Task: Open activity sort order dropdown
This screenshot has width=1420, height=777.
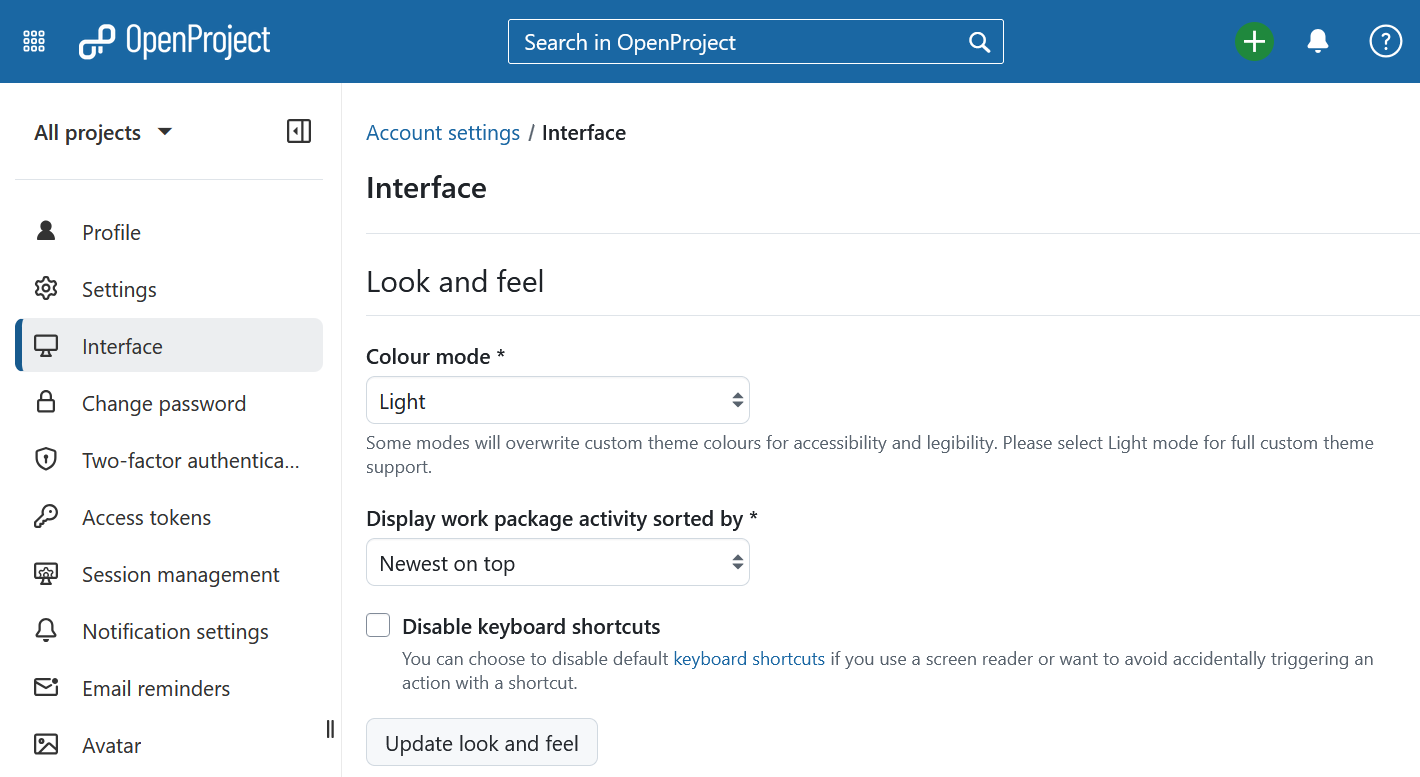Action: point(558,563)
